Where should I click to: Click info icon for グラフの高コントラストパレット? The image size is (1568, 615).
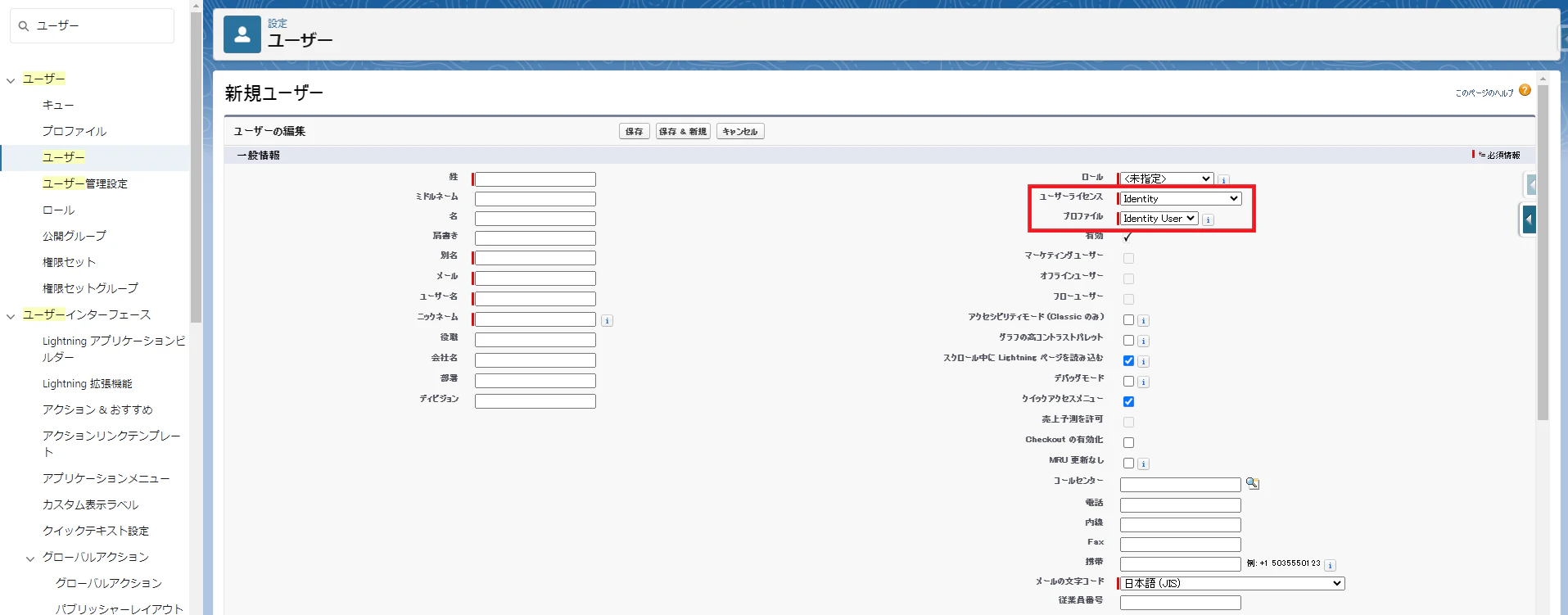(1143, 341)
